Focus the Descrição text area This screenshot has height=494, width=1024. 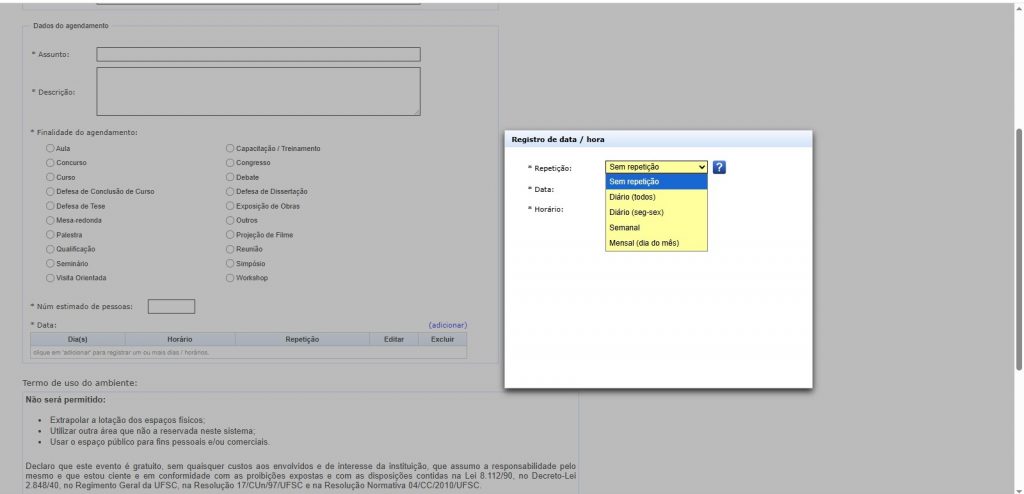click(258, 92)
